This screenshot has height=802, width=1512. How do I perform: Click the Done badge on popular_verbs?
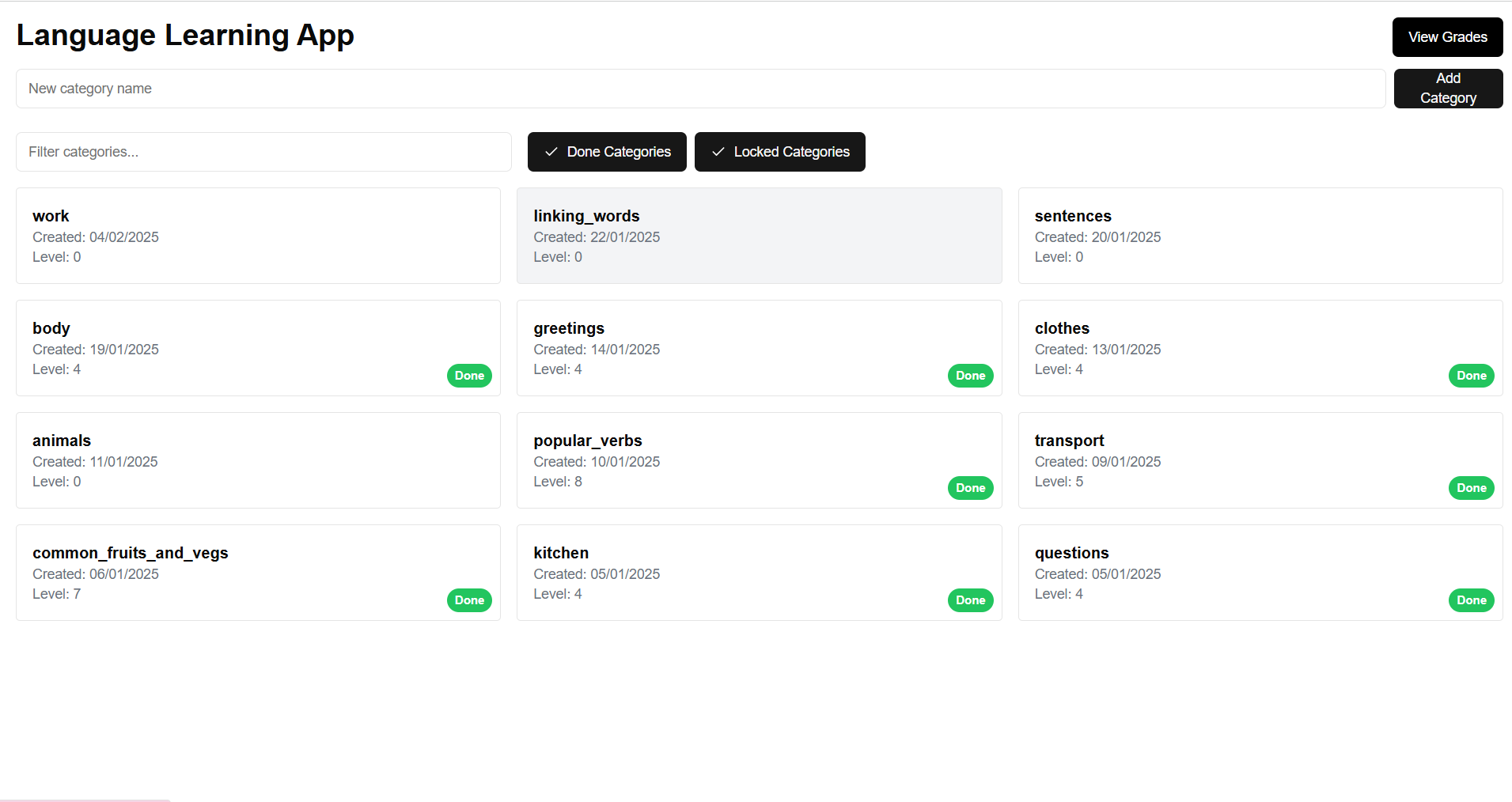970,488
